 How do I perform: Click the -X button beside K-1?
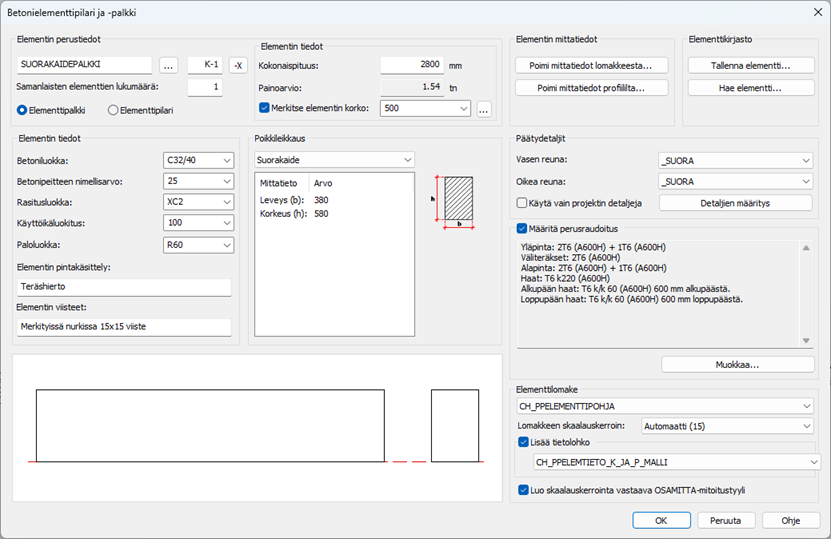(x=238, y=65)
